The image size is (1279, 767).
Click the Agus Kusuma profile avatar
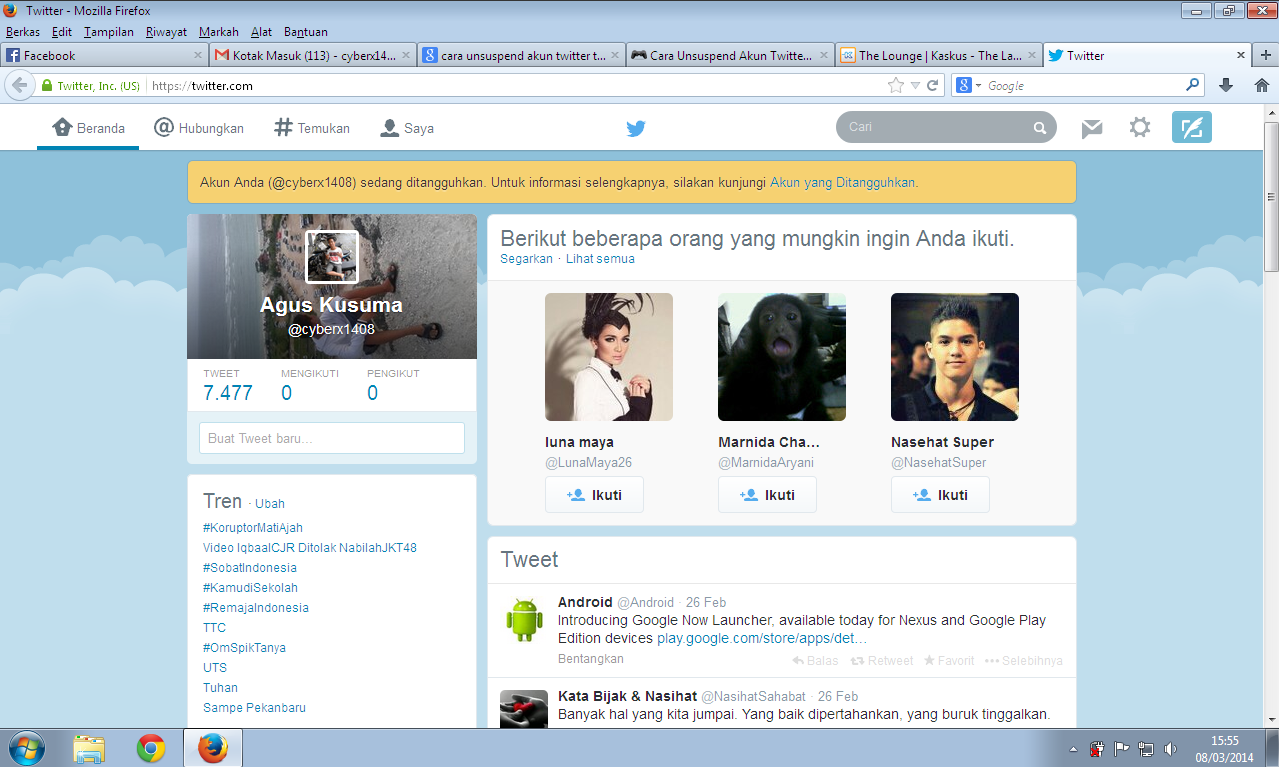[332, 257]
